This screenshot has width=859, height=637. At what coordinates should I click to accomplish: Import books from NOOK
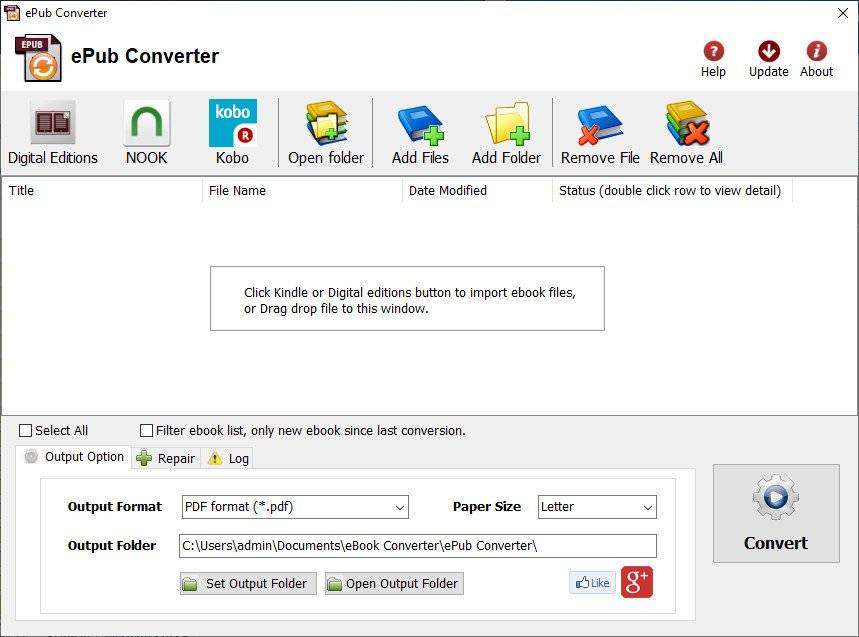[146, 133]
